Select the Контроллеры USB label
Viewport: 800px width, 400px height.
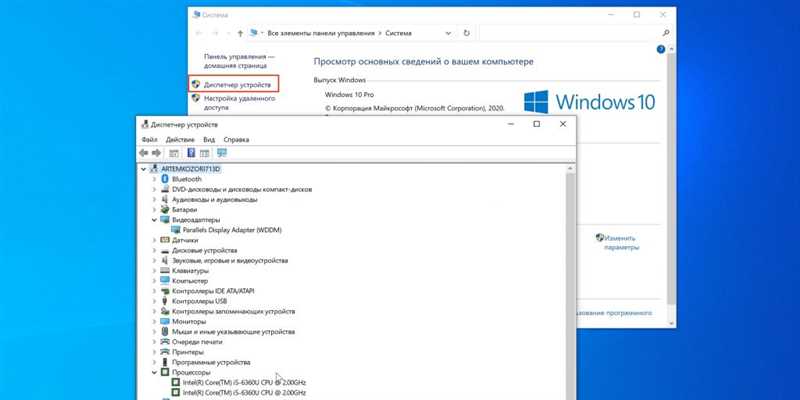point(199,302)
